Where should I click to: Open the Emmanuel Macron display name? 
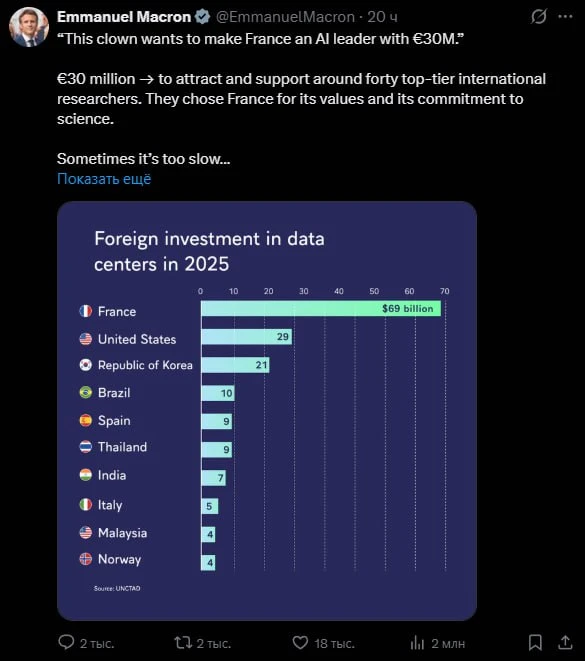124,17
